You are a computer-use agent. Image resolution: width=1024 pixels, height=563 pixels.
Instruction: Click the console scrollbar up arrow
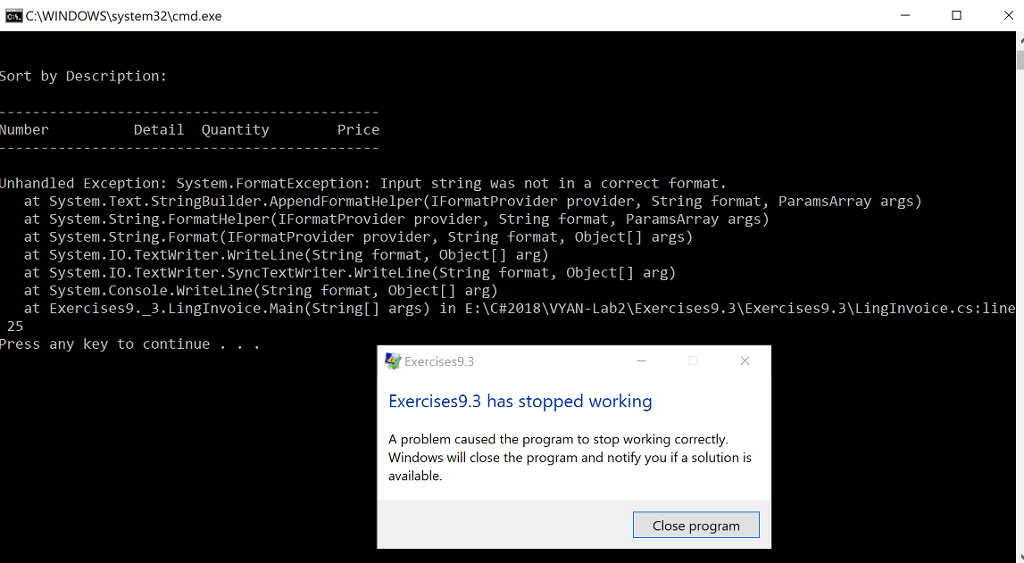(x=1019, y=40)
